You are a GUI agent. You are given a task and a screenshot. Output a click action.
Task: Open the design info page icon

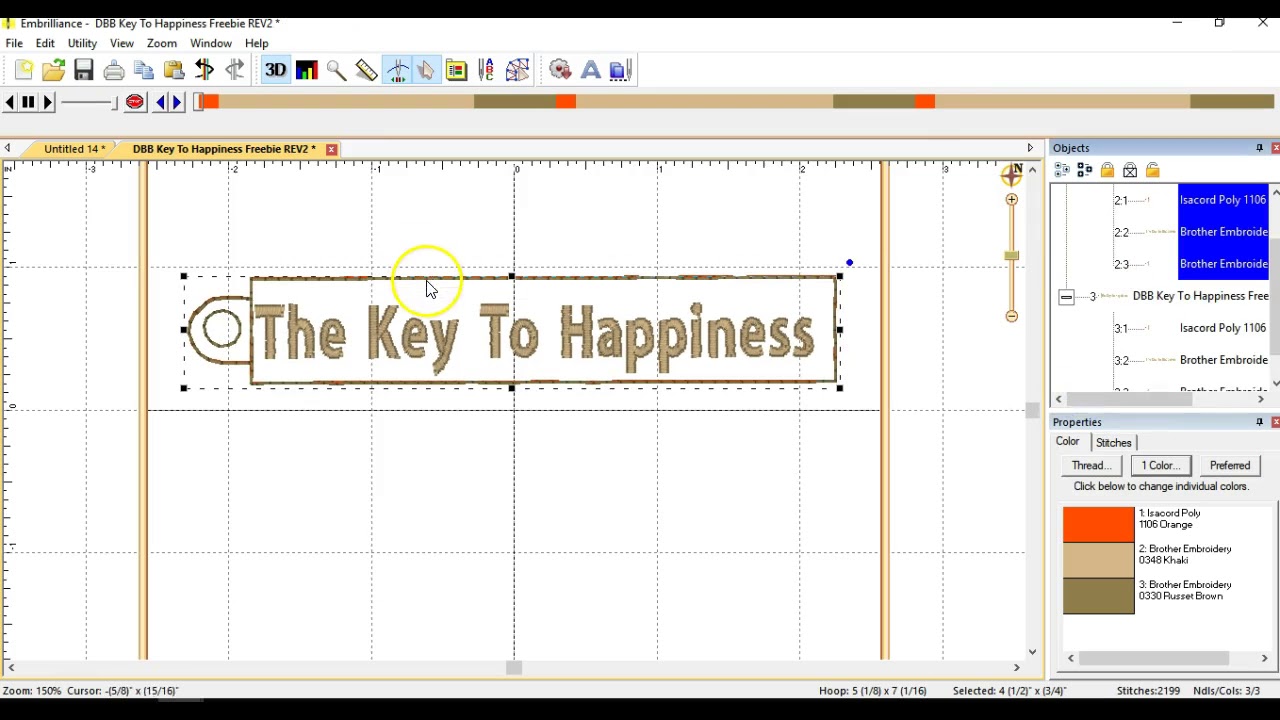pos(456,70)
